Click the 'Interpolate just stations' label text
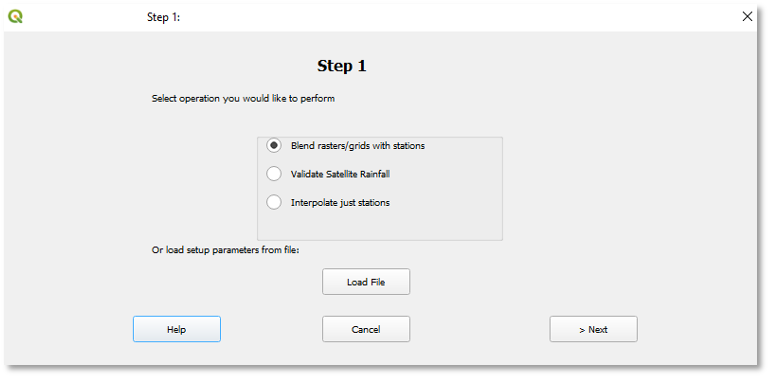The height and width of the screenshot is (378, 770). click(x=340, y=202)
